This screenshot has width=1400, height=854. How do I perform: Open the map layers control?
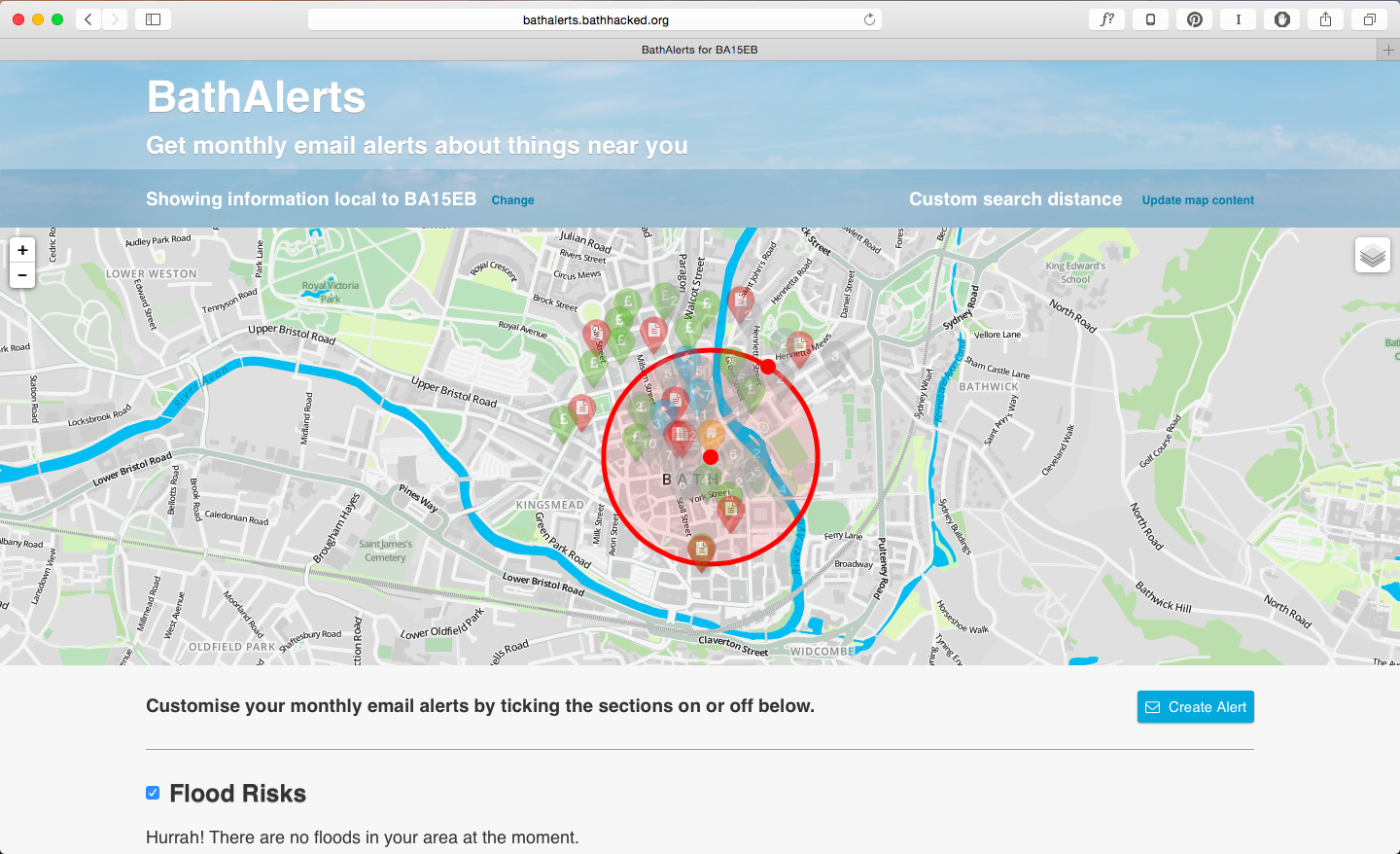pos(1372,256)
